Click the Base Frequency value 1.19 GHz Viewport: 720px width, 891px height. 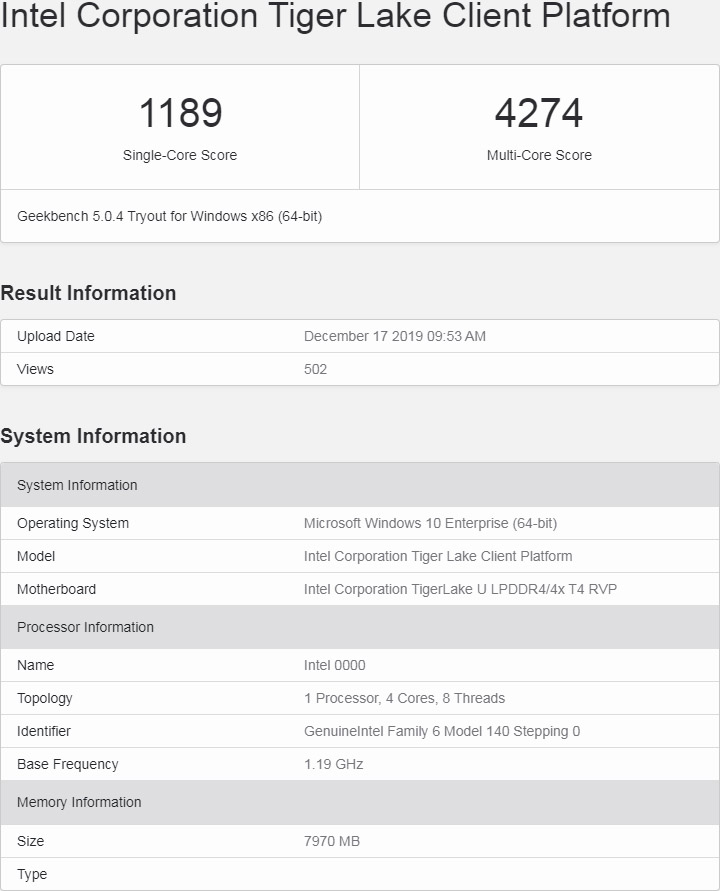[334, 764]
